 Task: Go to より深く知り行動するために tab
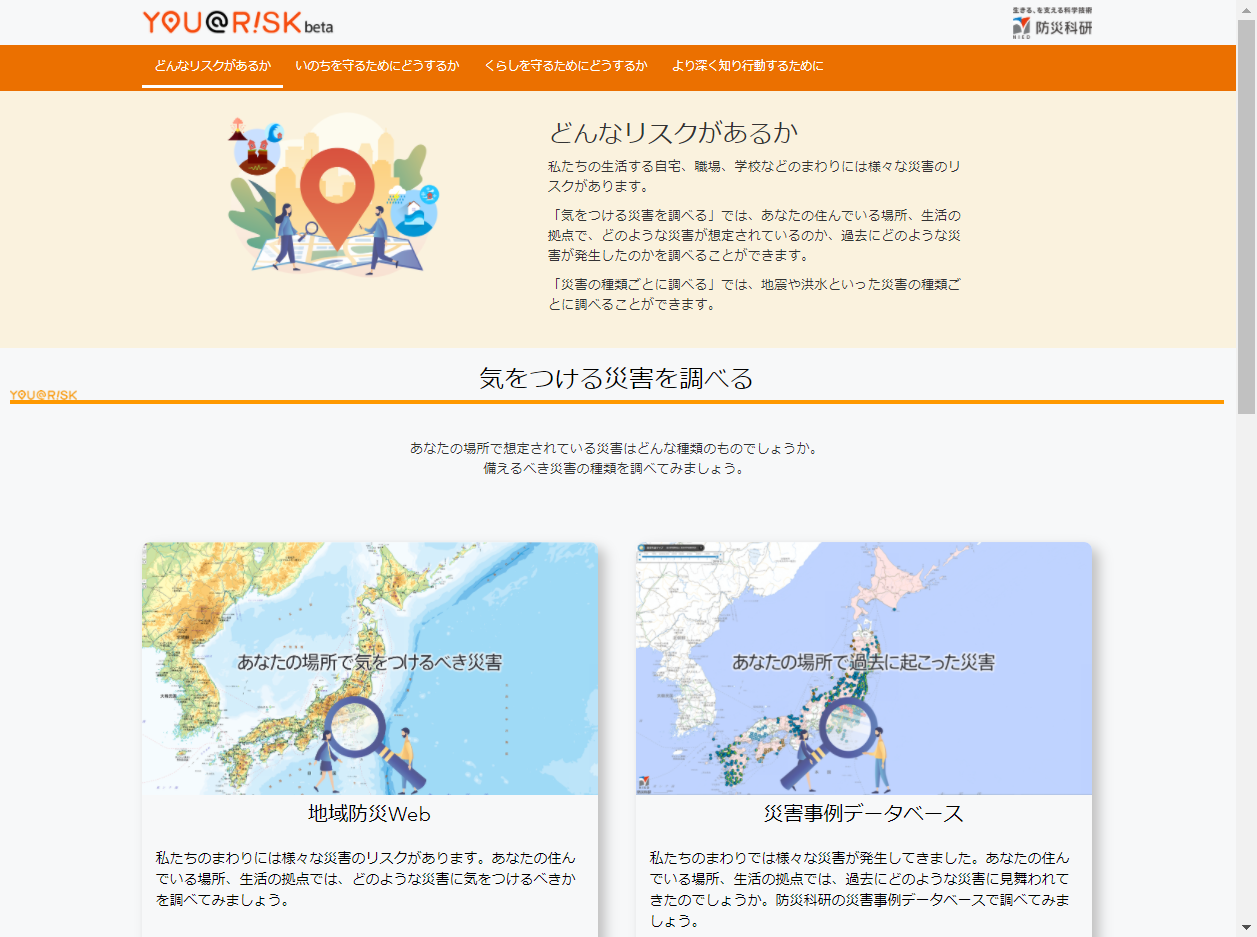747,66
